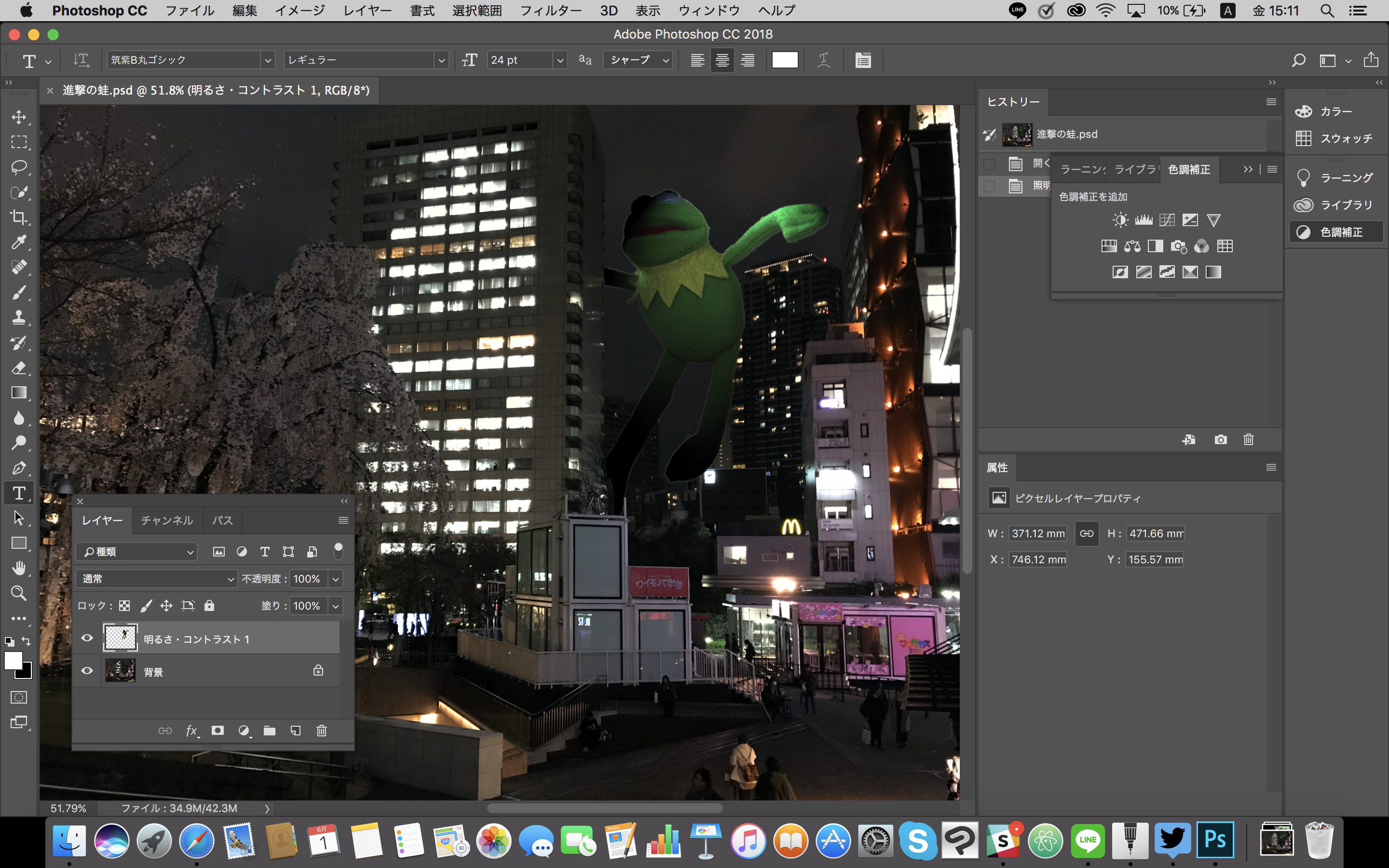The image size is (1389, 868).
Task: Create a new layer in Layers panel
Action: [x=296, y=731]
